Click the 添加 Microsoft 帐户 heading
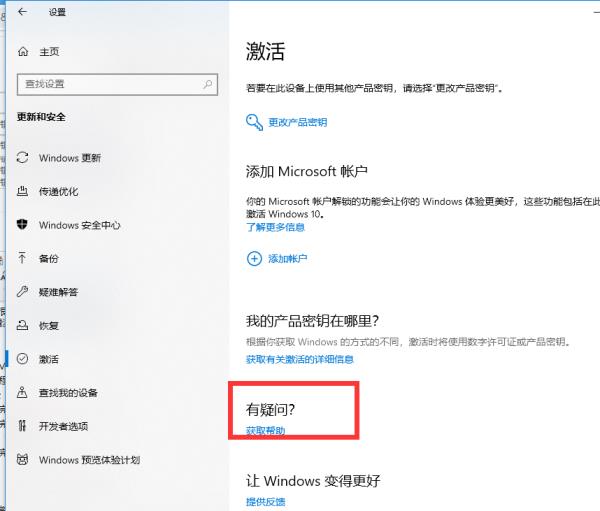 click(307, 171)
